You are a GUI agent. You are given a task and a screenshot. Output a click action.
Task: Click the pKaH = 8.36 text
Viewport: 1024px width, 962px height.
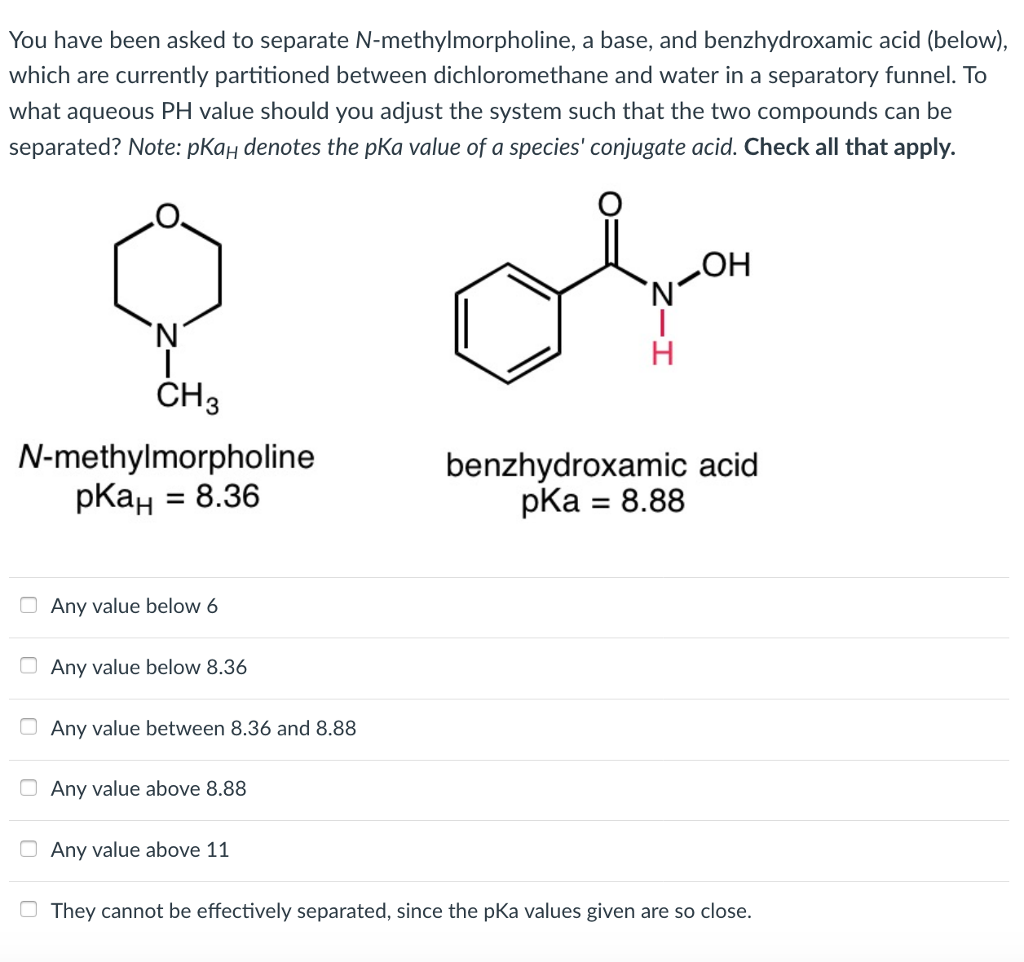(x=166, y=495)
